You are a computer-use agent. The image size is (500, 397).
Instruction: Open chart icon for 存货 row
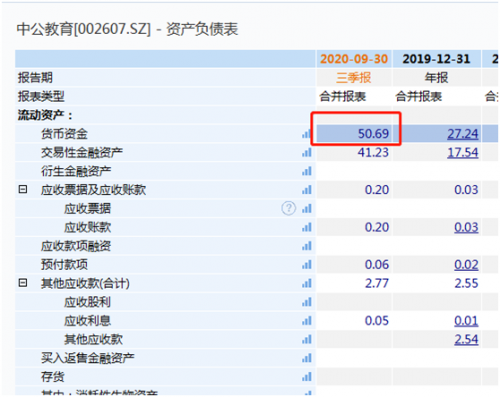coord(307,377)
